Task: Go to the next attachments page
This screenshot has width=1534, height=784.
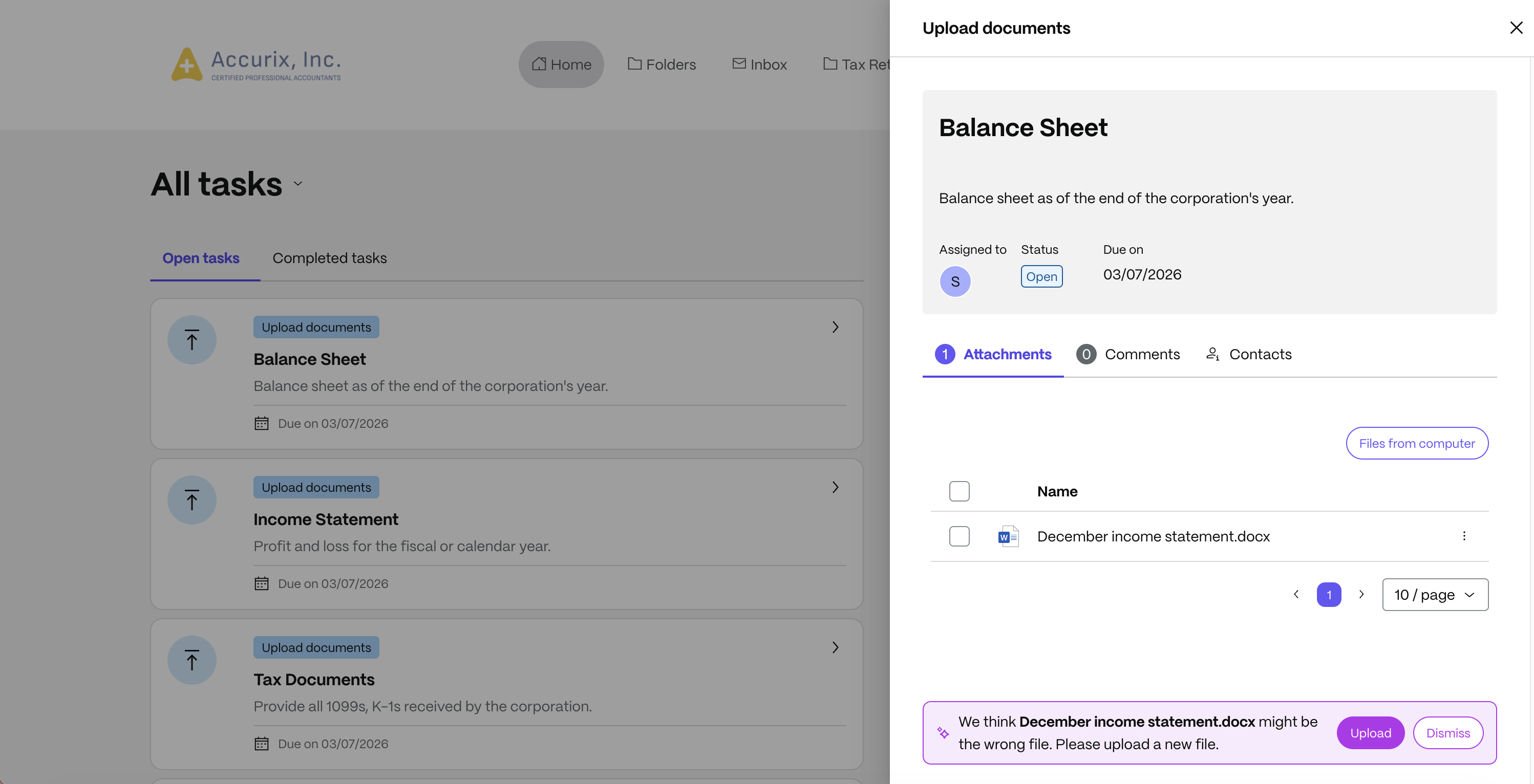Action: pyautogui.click(x=1361, y=594)
